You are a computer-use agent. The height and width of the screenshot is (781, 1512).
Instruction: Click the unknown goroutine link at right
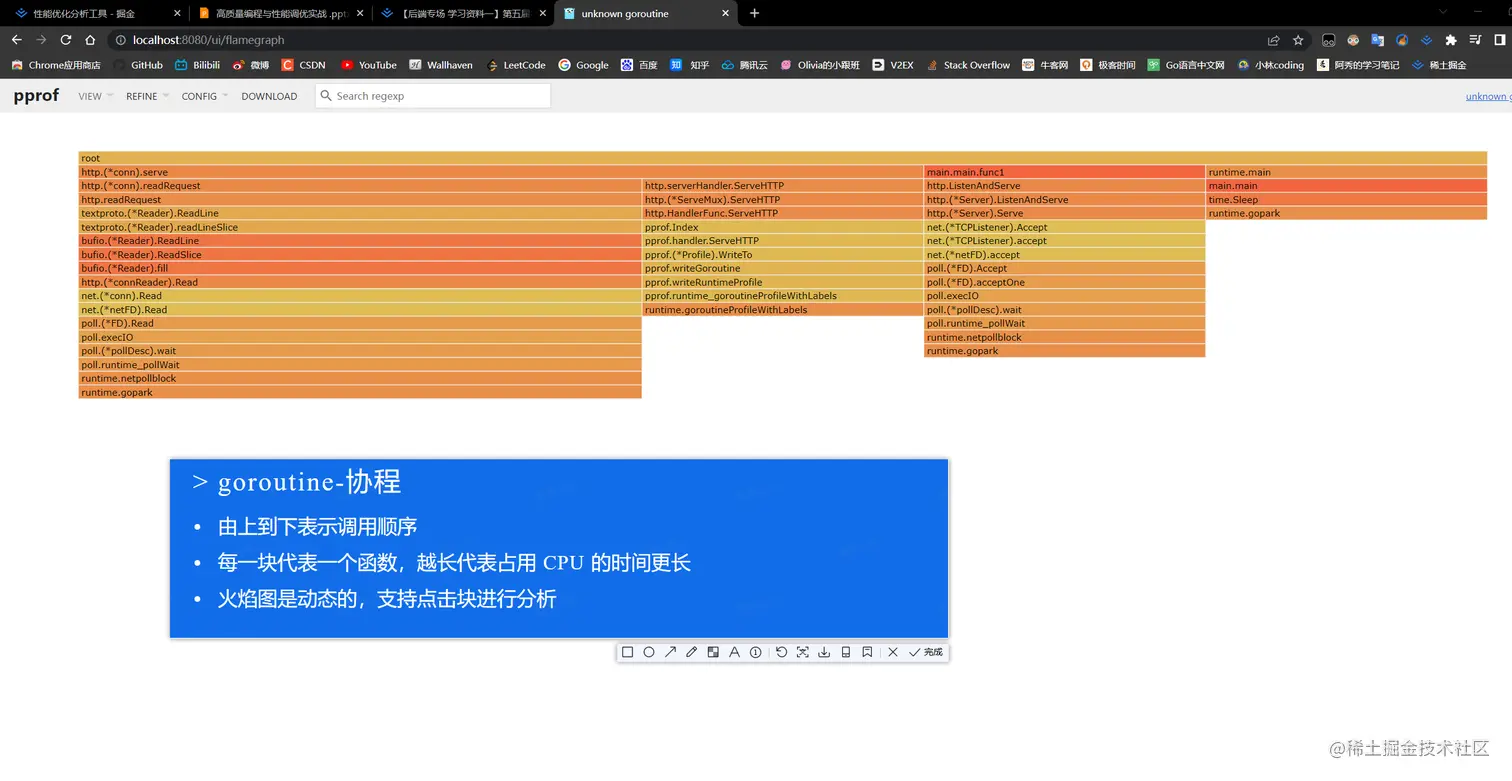(1488, 96)
